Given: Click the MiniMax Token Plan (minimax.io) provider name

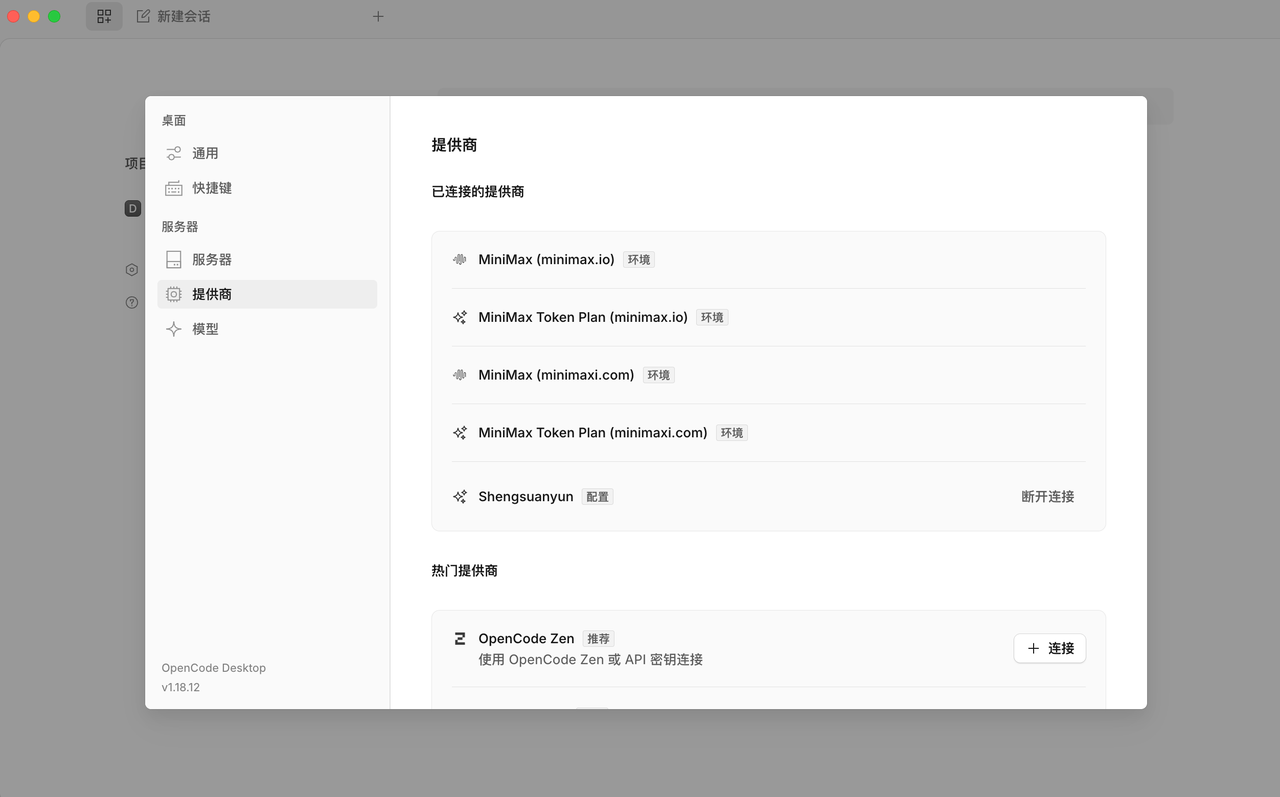Looking at the screenshot, I should coord(583,317).
